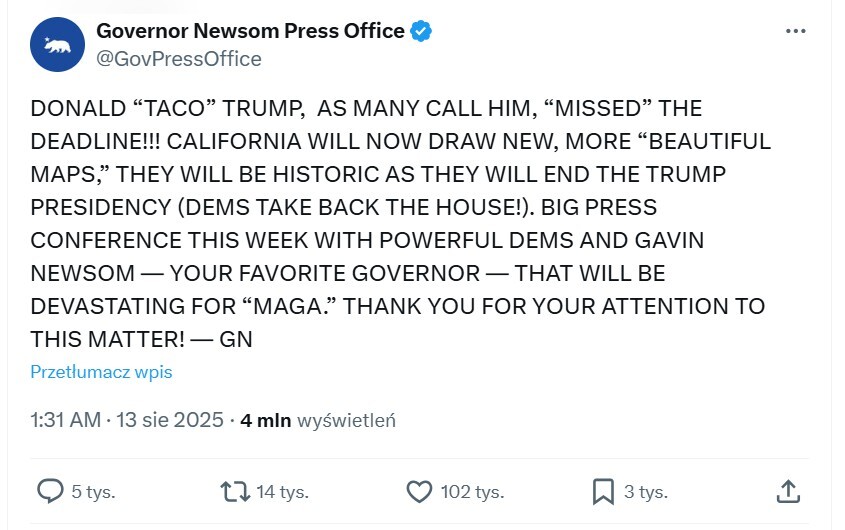This screenshot has height=530, width=845.
Task: Click the @GovPressOffice handle
Action: point(179,59)
